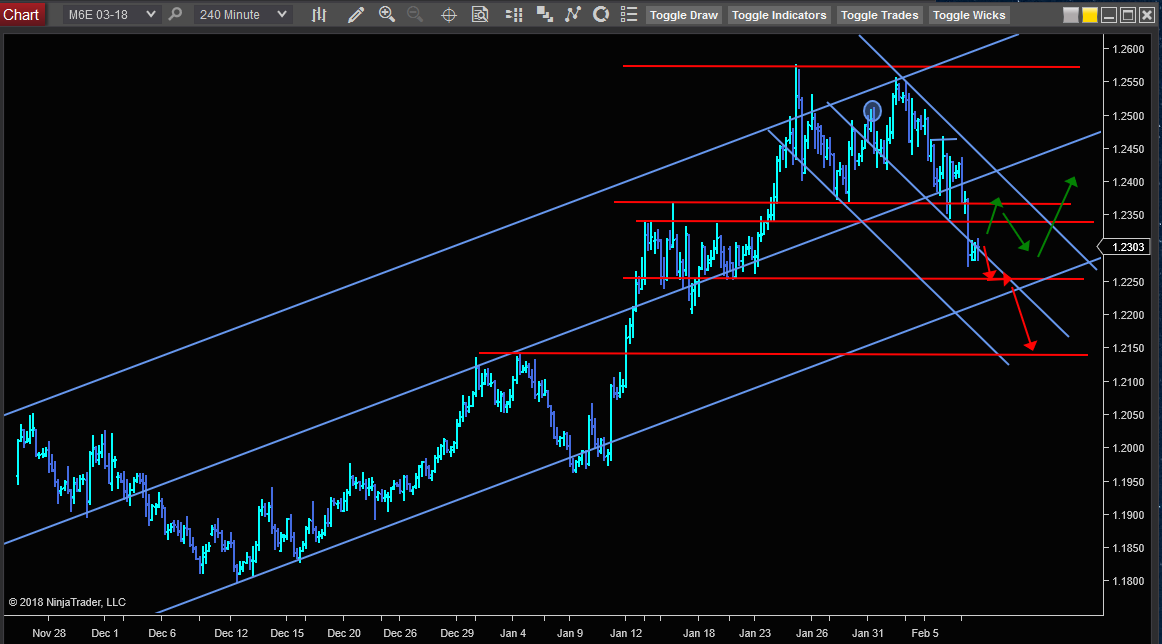
Task: Click the yellow link color swatch
Action: tap(1089, 15)
